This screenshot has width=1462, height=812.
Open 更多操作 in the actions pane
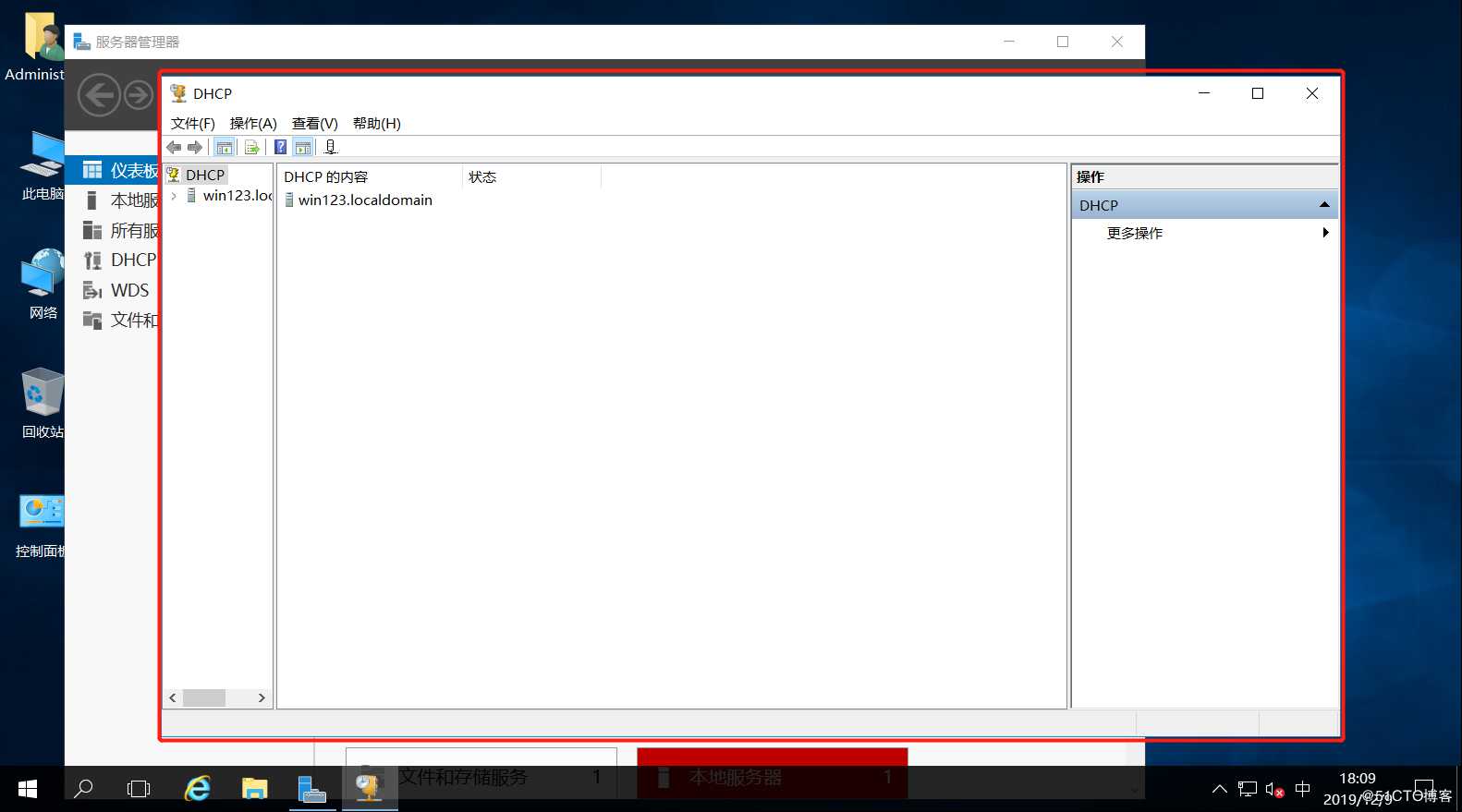pyautogui.click(x=1135, y=233)
